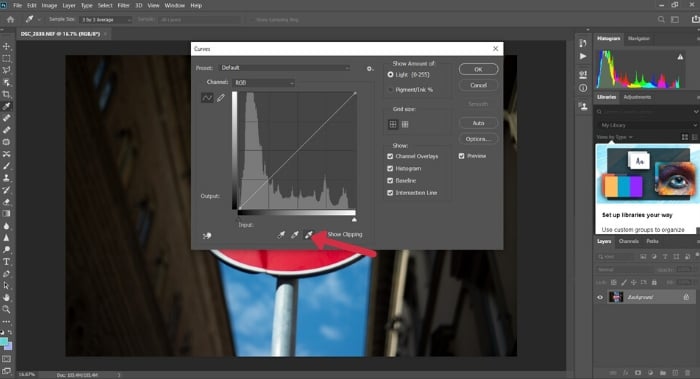Click the lock icon on Background layer
700x379 pixels.
(x=686, y=297)
